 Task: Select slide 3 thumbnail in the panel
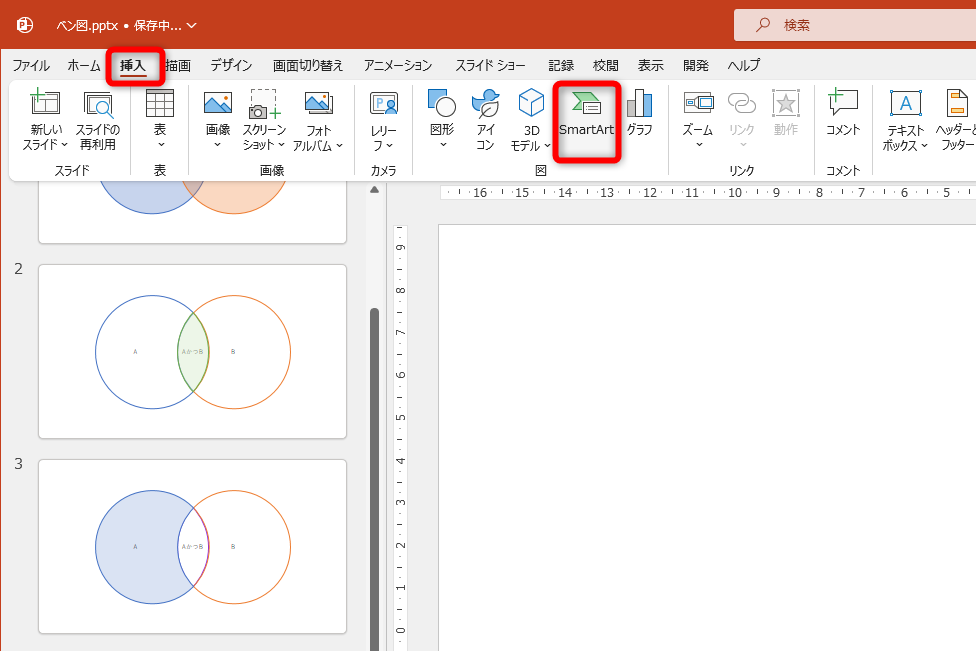(x=192, y=546)
